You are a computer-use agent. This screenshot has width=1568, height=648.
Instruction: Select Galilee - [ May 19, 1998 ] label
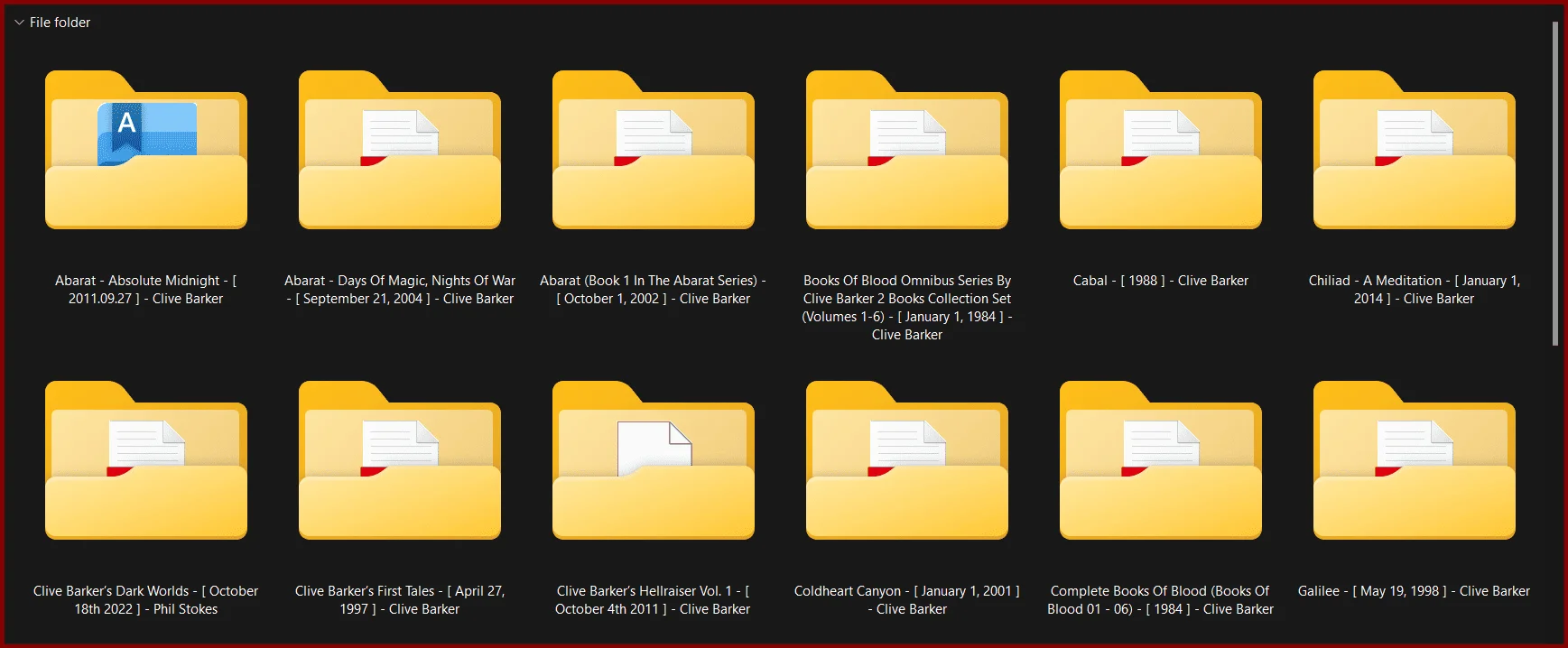[x=1415, y=591]
